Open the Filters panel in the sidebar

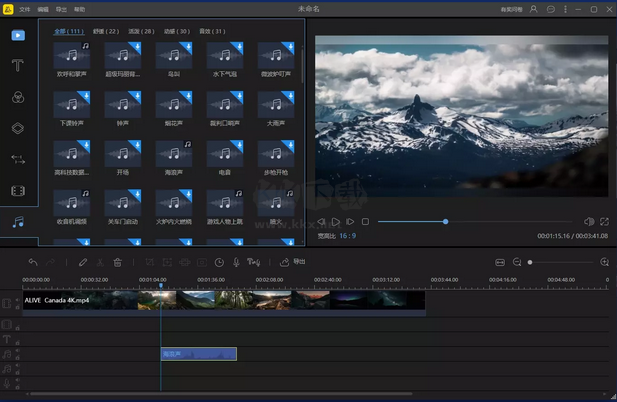click(x=18, y=97)
